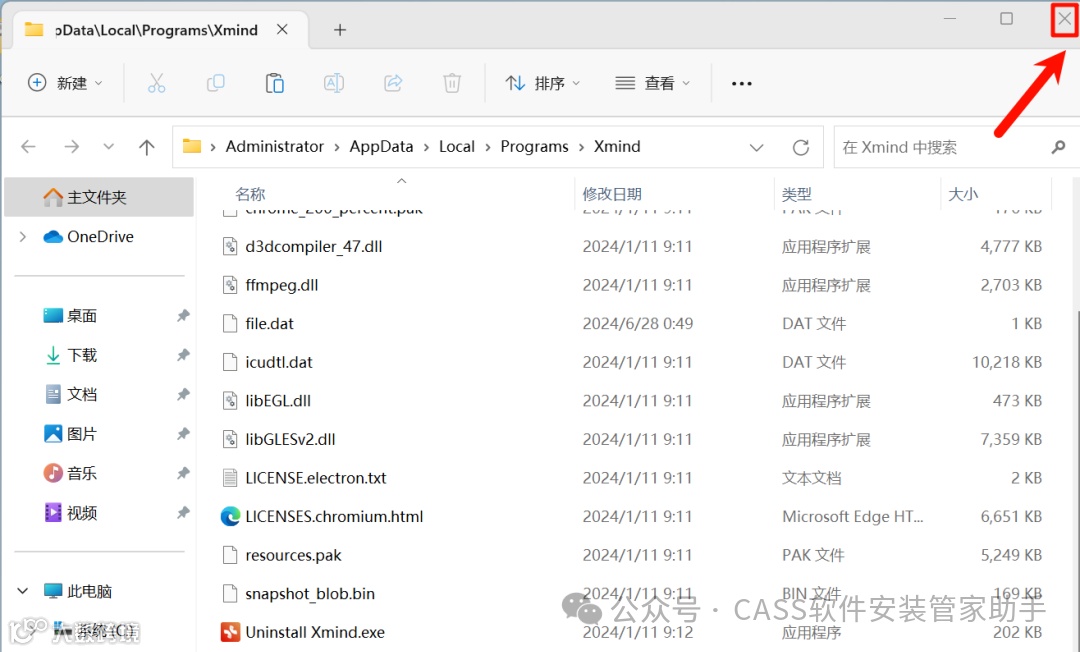Select file resources.pak

point(293,555)
